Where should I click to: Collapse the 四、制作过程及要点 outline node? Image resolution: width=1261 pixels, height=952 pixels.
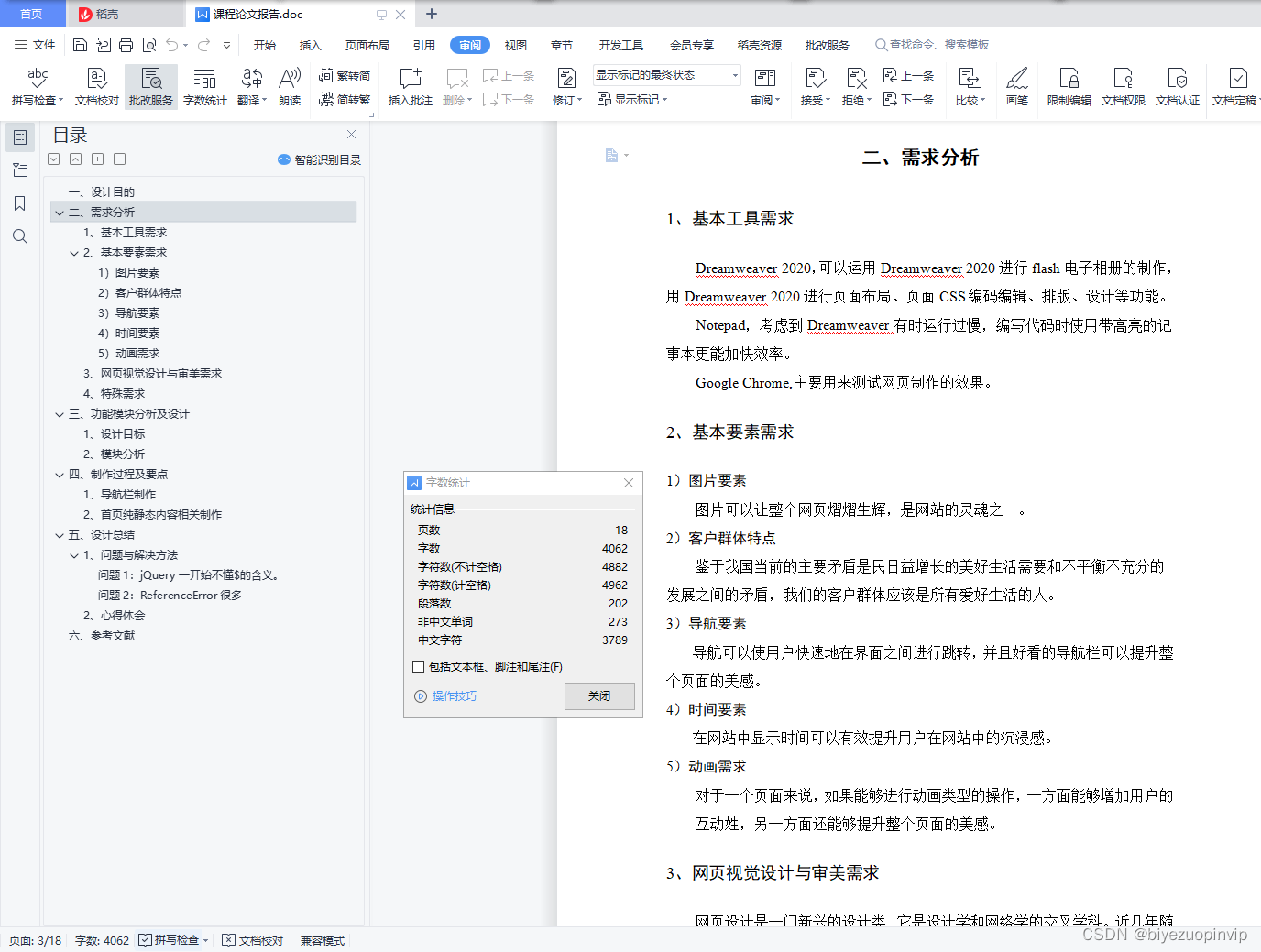coord(60,475)
